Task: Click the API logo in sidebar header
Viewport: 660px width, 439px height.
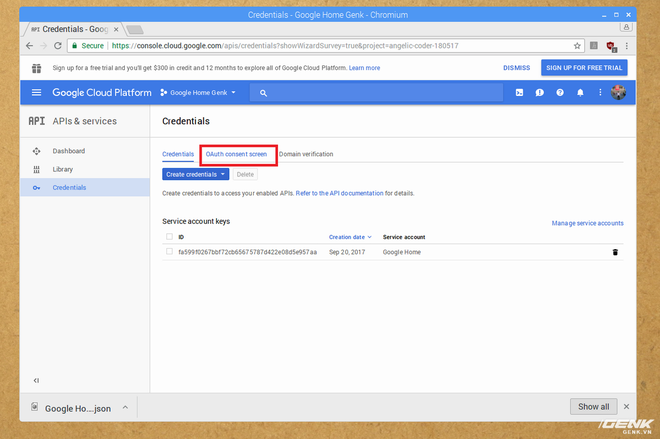Action: point(37,121)
